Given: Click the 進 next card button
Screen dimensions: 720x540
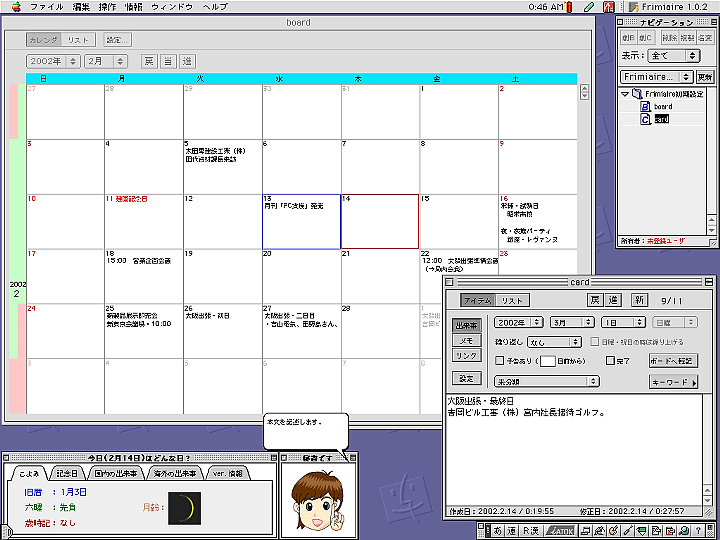Looking at the screenshot, I should point(613,301).
